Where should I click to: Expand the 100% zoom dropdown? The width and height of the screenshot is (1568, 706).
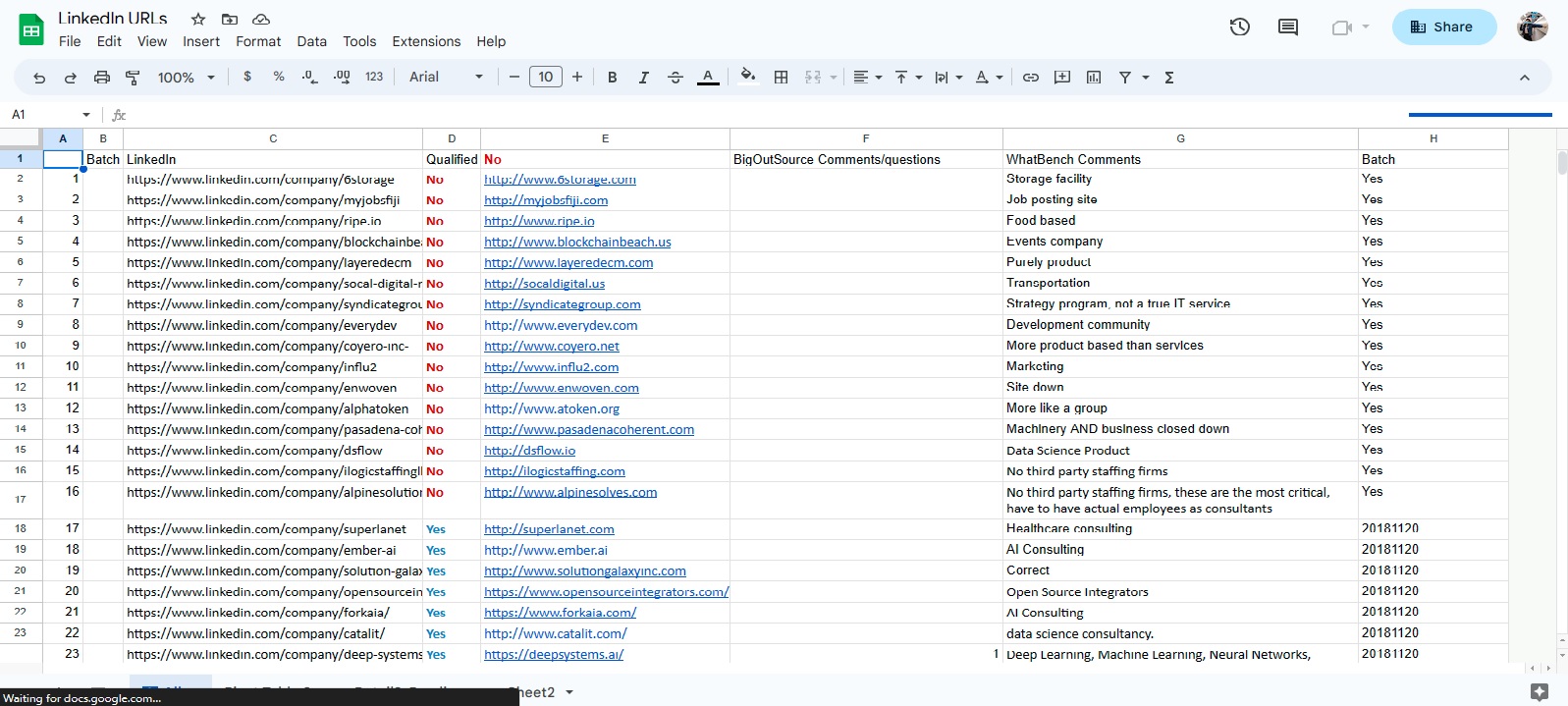click(186, 78)
